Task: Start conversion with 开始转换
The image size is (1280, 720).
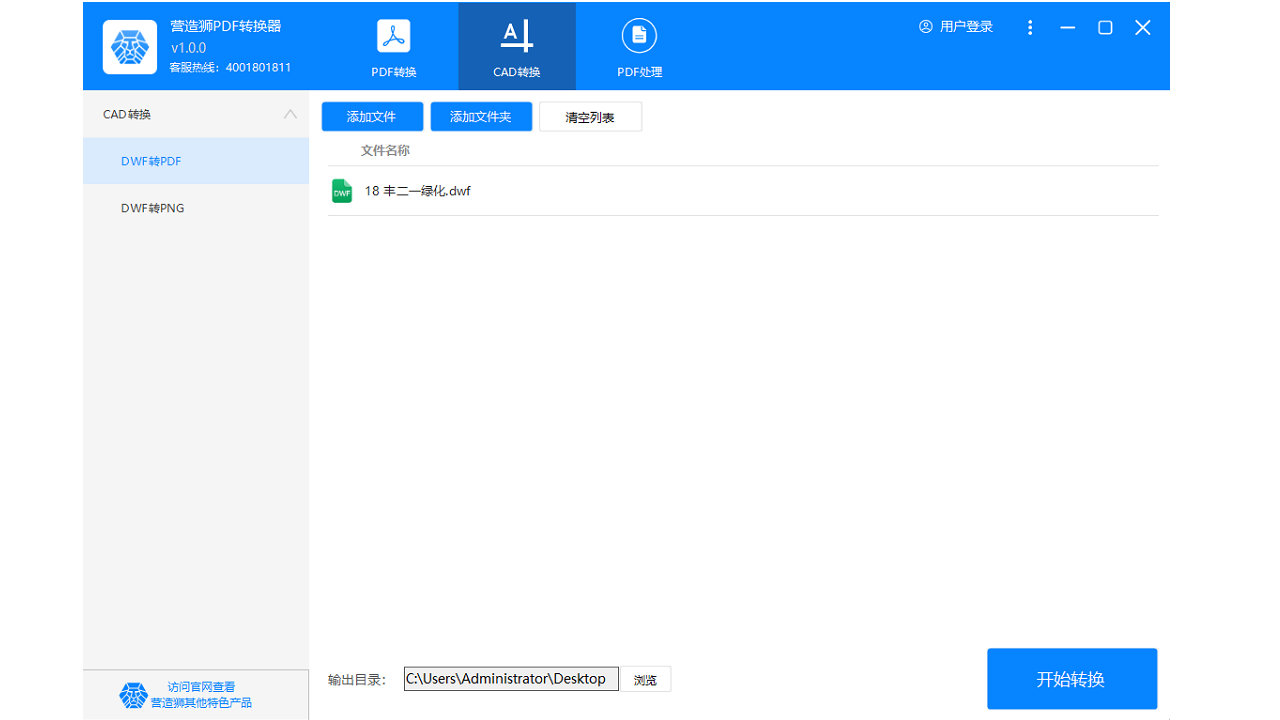Action: tap(1071, 678)
